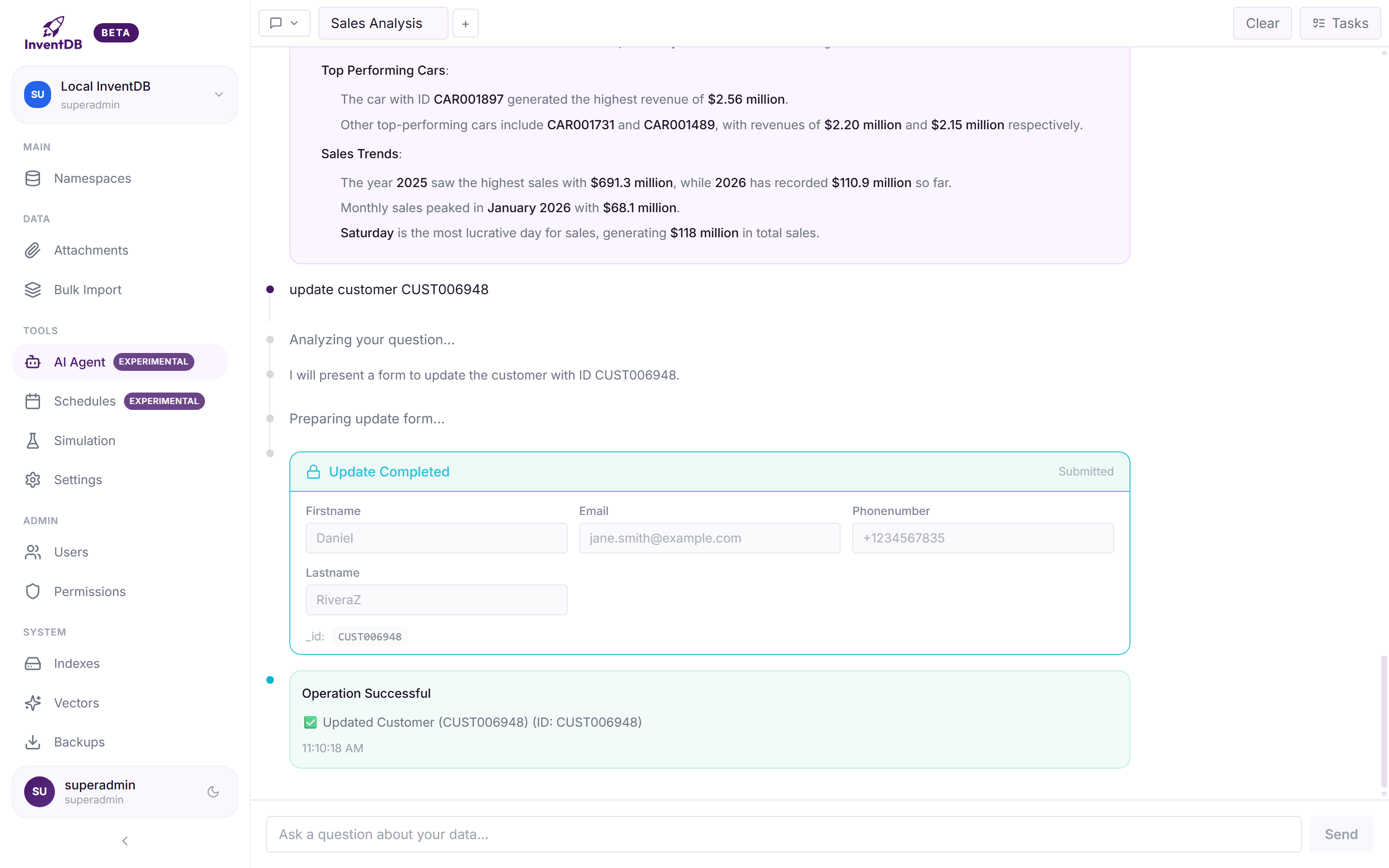
Task: View system Indexes
Action: tap(77, 663)
